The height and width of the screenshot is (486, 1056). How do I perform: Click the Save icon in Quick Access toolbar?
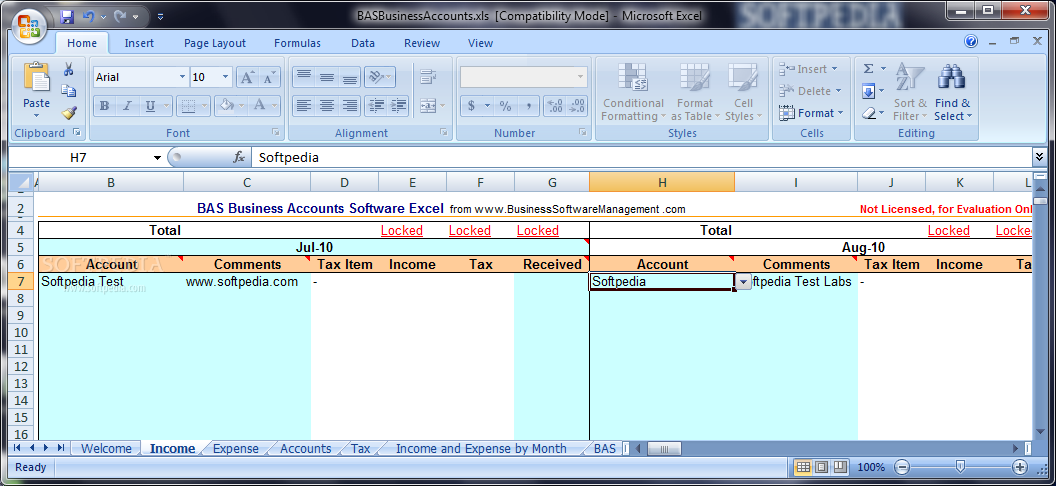click(x=67, y=15)
